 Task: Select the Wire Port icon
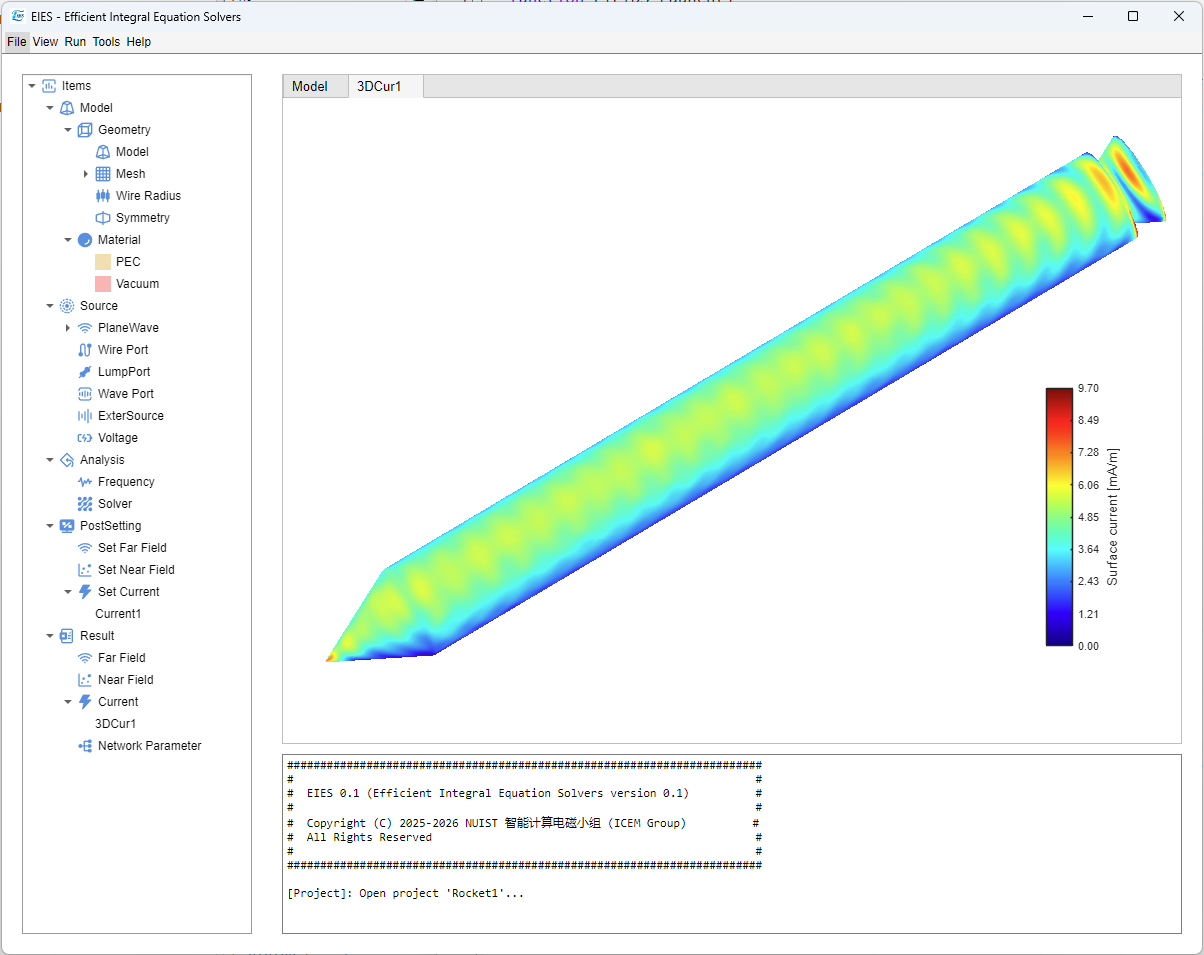point(85,350)
